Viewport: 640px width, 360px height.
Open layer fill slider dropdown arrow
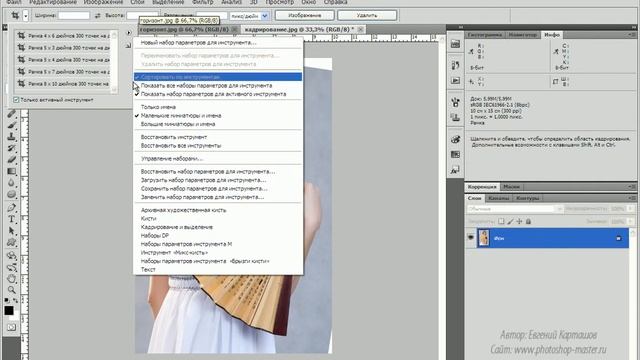[631, 221]
